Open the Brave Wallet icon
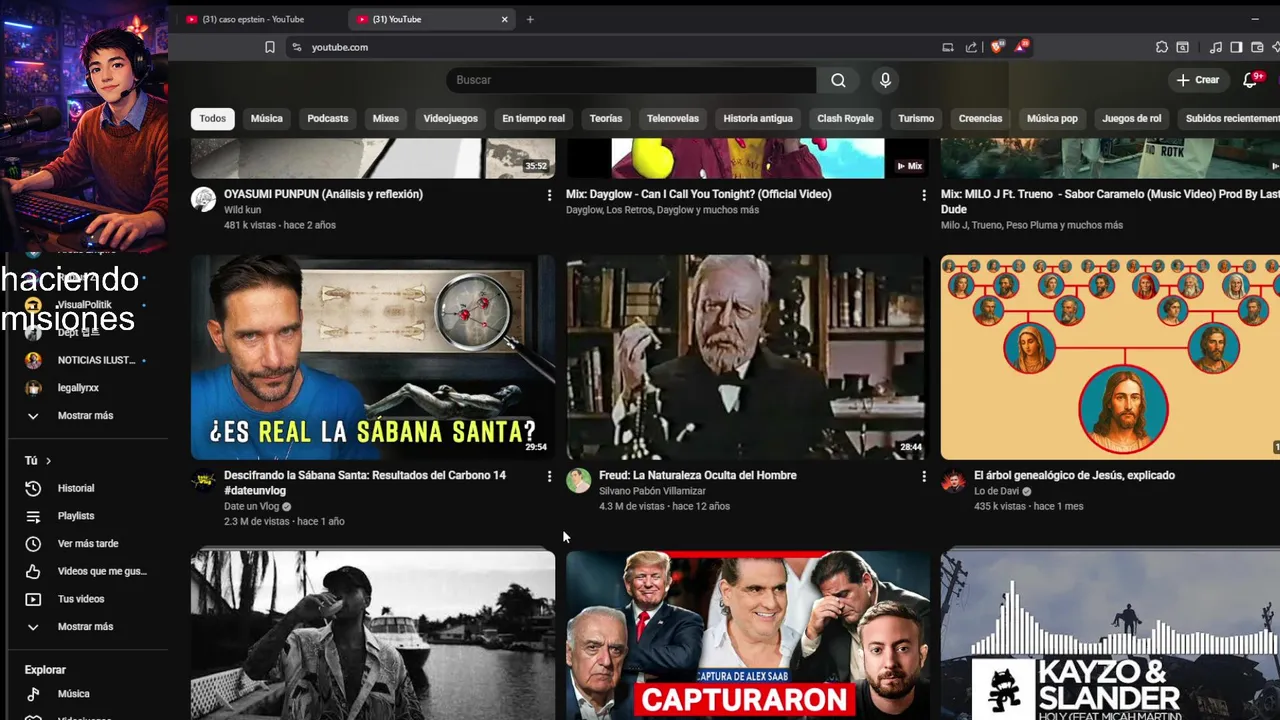 click(x=1257, y=47)
